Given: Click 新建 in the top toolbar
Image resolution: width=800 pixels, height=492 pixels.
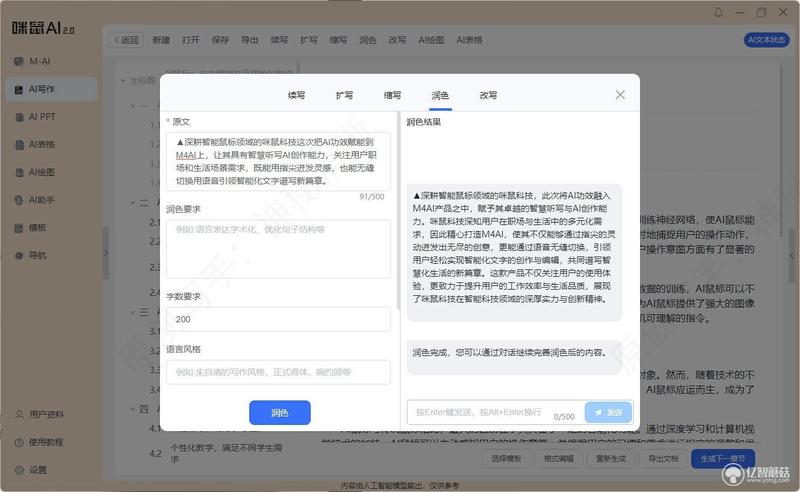Looking at the screenshot, I should tap(161, 40).
